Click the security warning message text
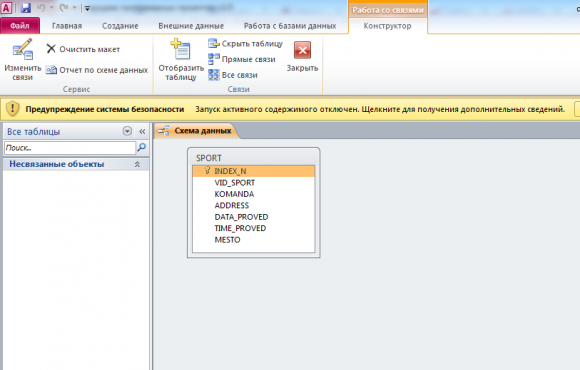Screen dimensions: 580x370 (380, 109)
